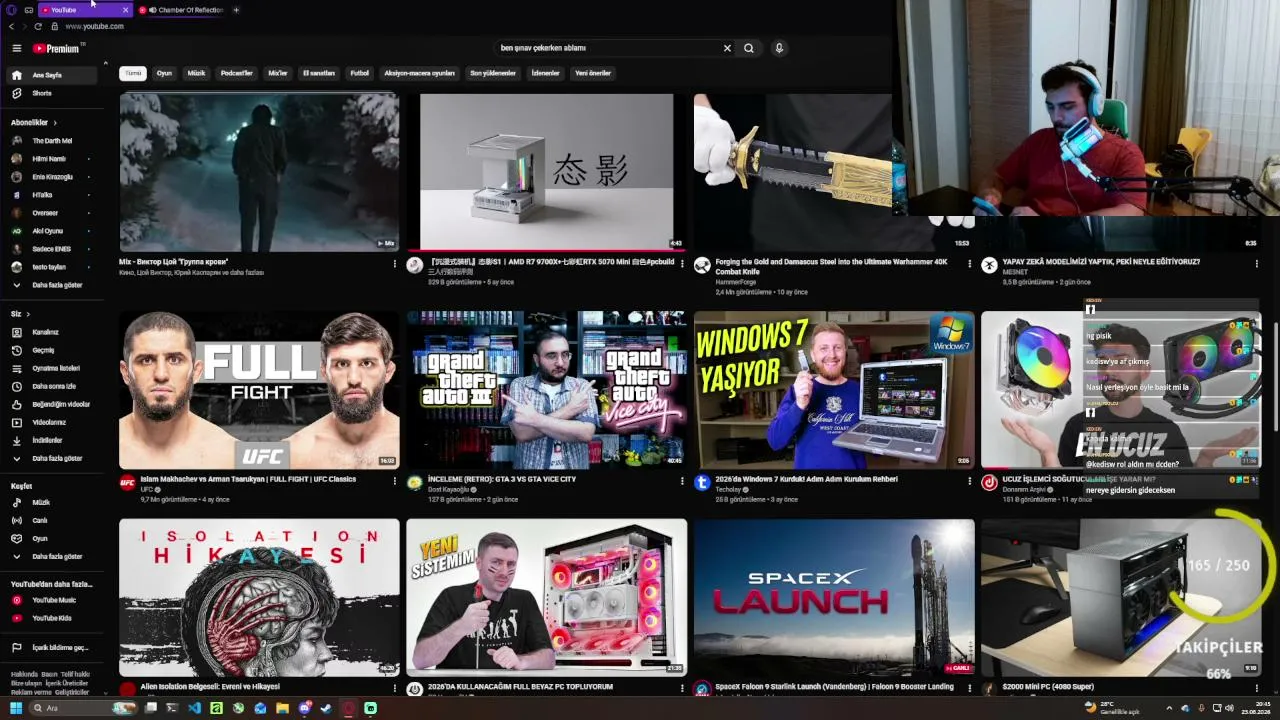Open Enis Kirazoğlu channel

click(54, 177)
